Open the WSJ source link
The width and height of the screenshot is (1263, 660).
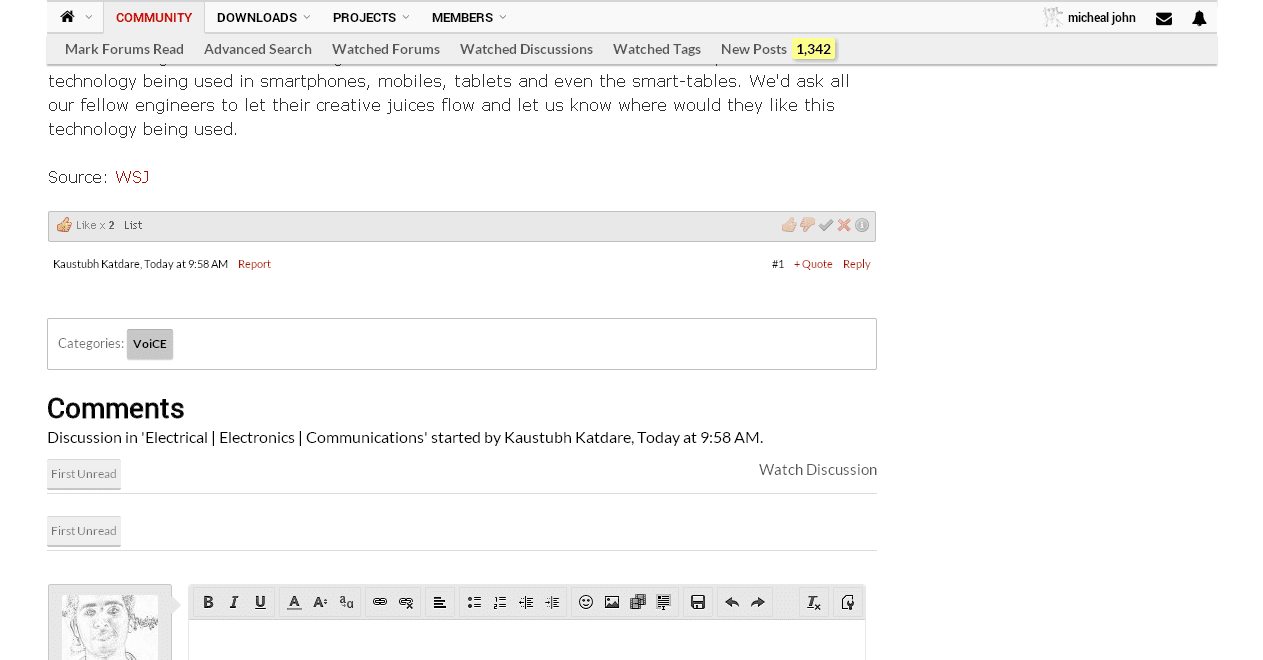(x=132, y=177)
